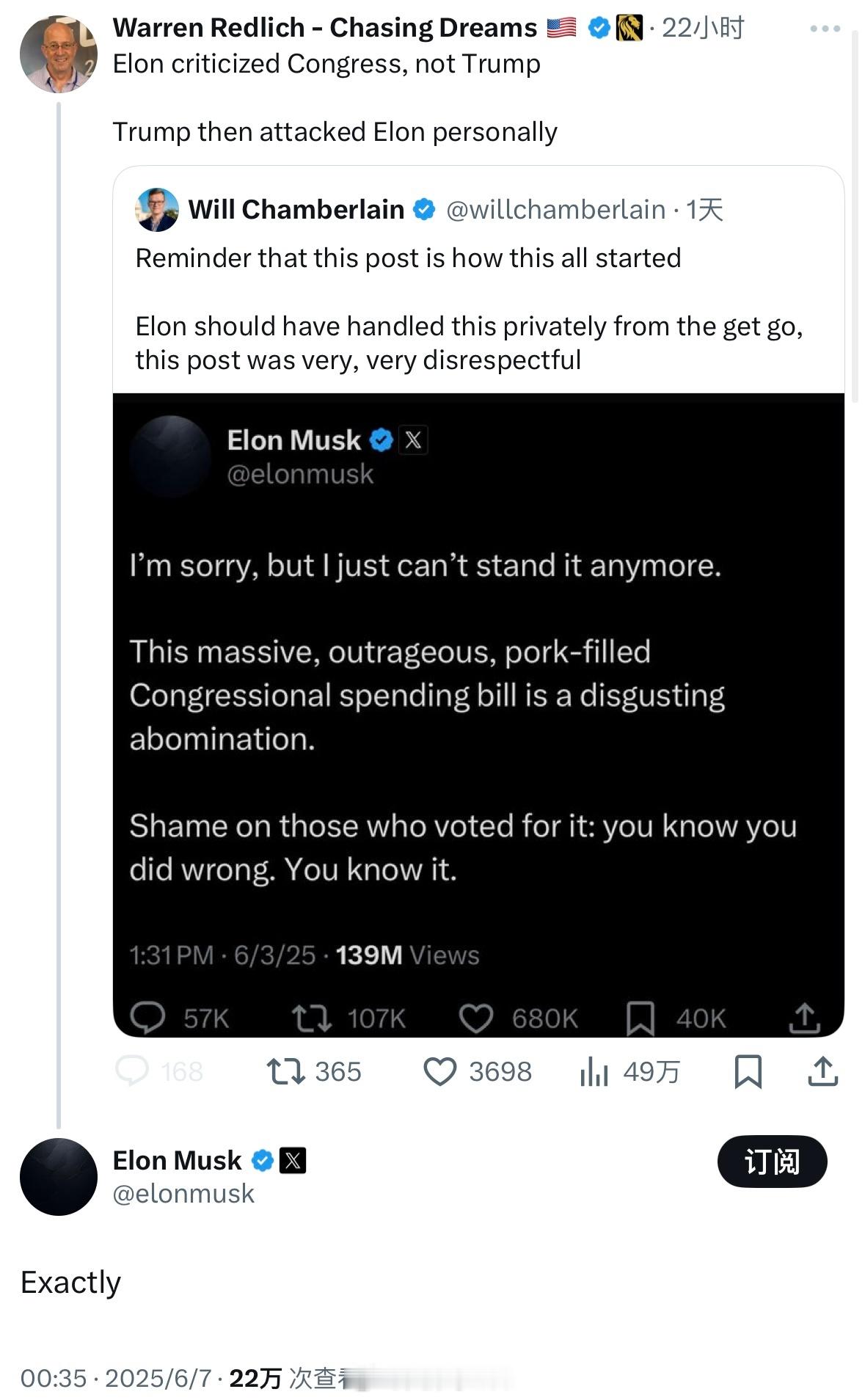This screenshot has height=1400, width=865.
Task: Open the embedded Elon Musk tweet screenshot
Action: (x=478, y=715)
